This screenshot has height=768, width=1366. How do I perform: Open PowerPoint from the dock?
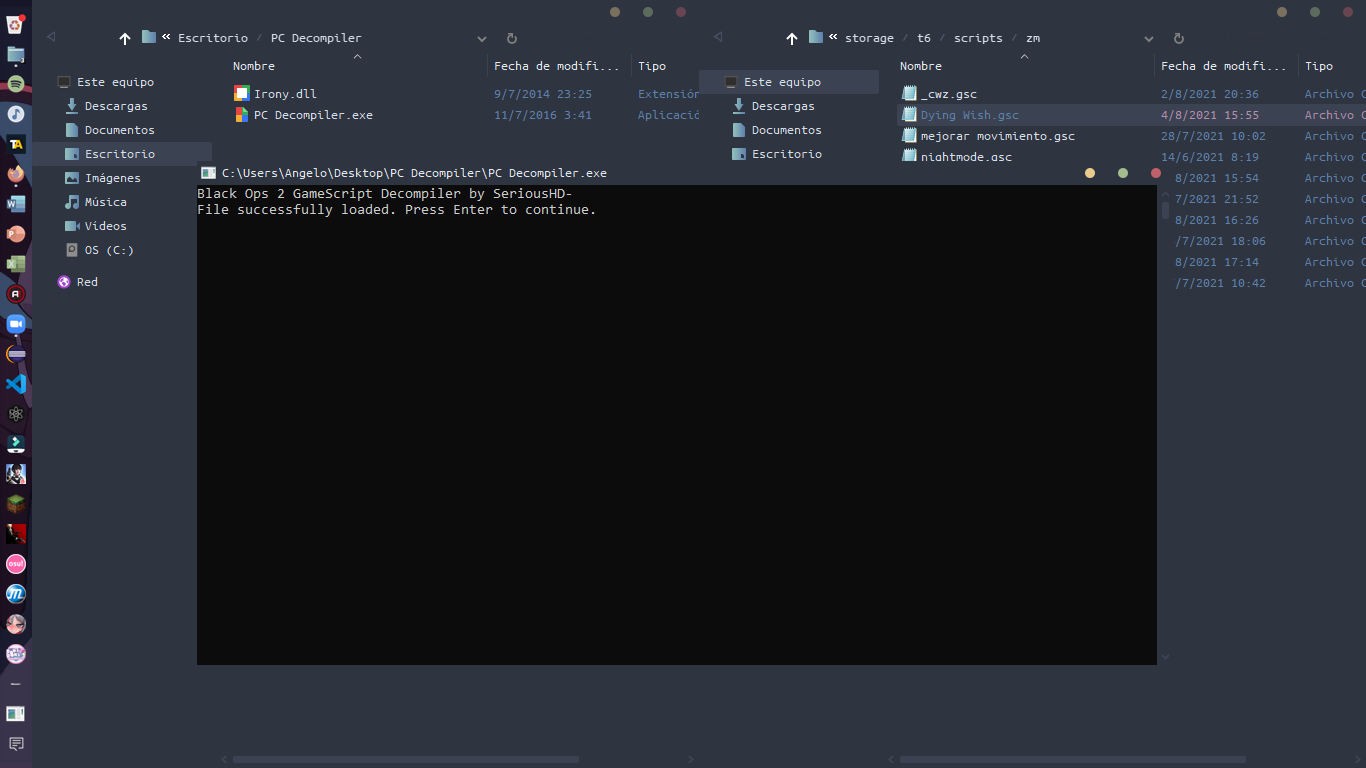[x=16, y=234]
